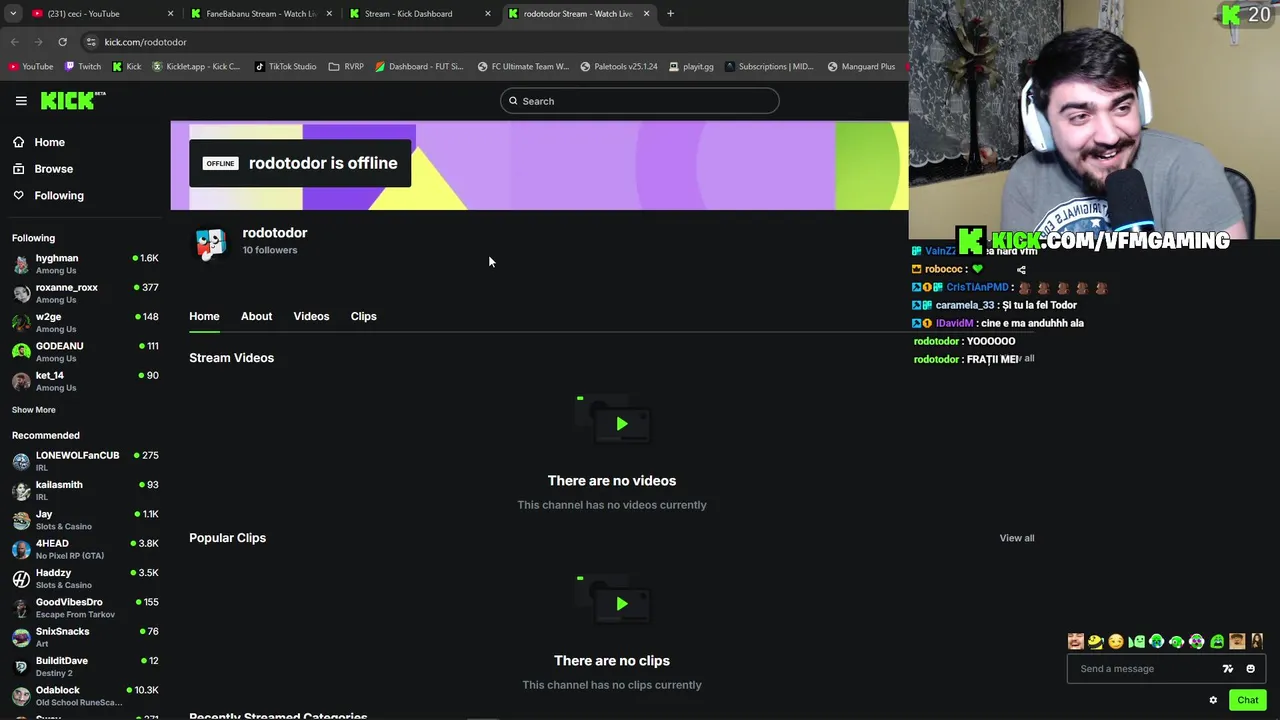Viewport: 1280px width, 720px height.
Task: Open the chat emote picker smiley
Action: pos(1250,669)
